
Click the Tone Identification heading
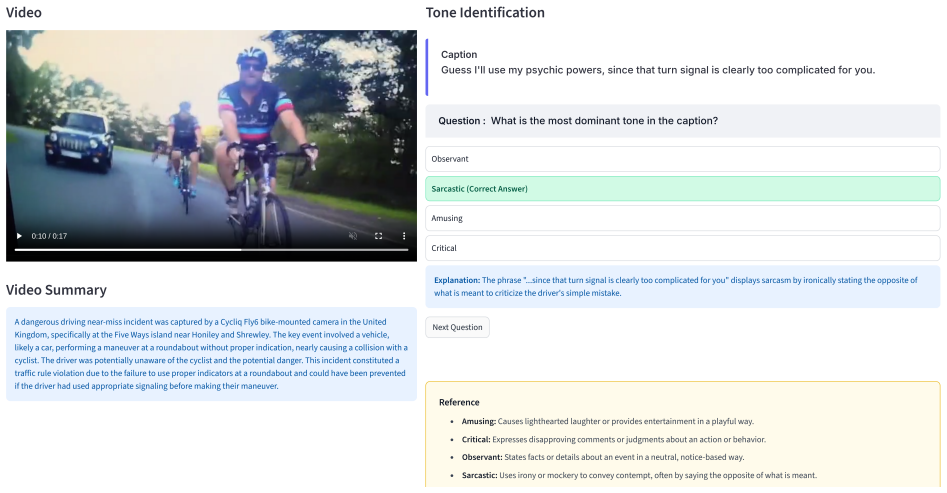coord(485,13)
